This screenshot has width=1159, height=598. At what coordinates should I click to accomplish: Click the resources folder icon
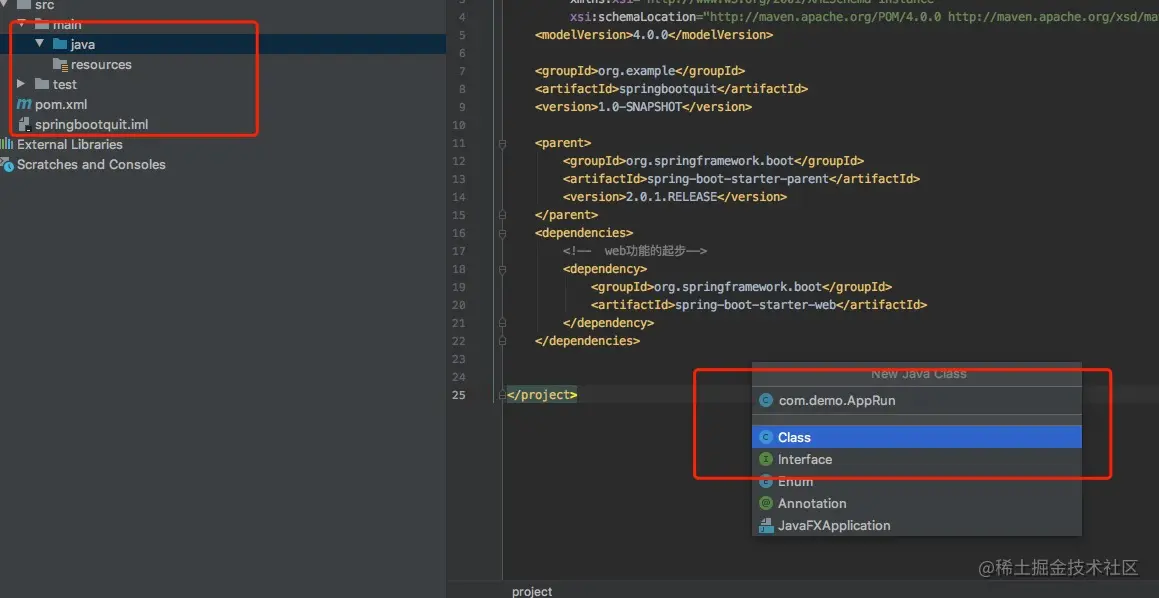60,64
